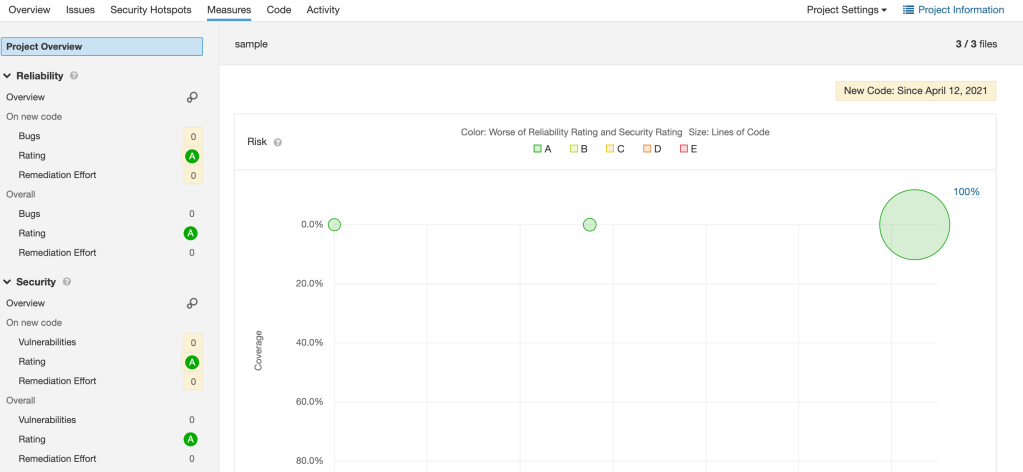Click the Security help question mark icon
This screenshot has width=1023, height=472.
[67, 283]
